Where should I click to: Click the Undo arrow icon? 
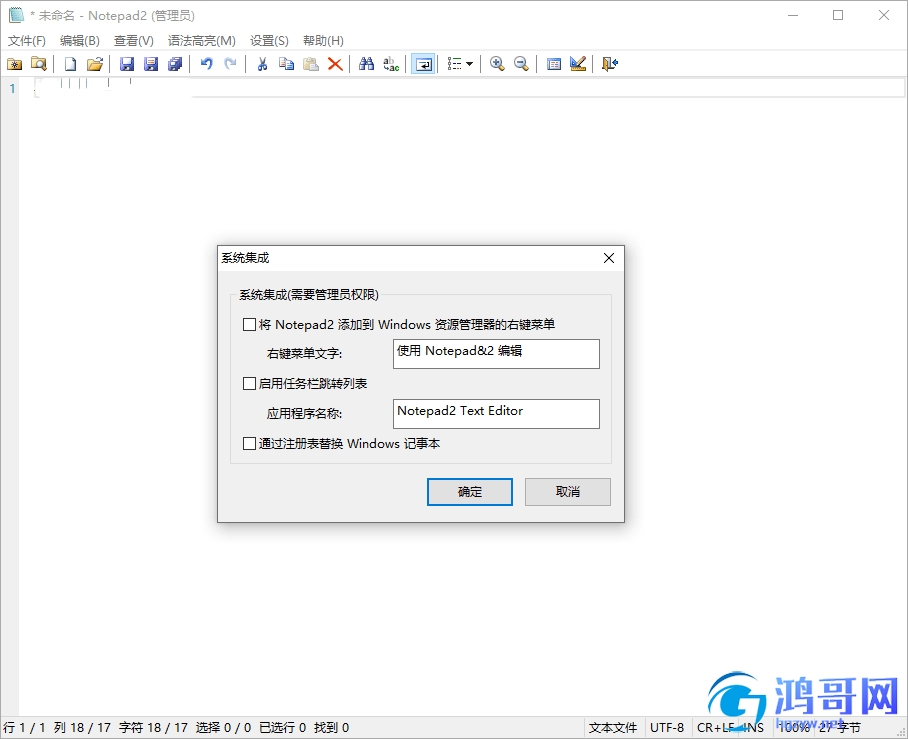click(x=206, y=64)
